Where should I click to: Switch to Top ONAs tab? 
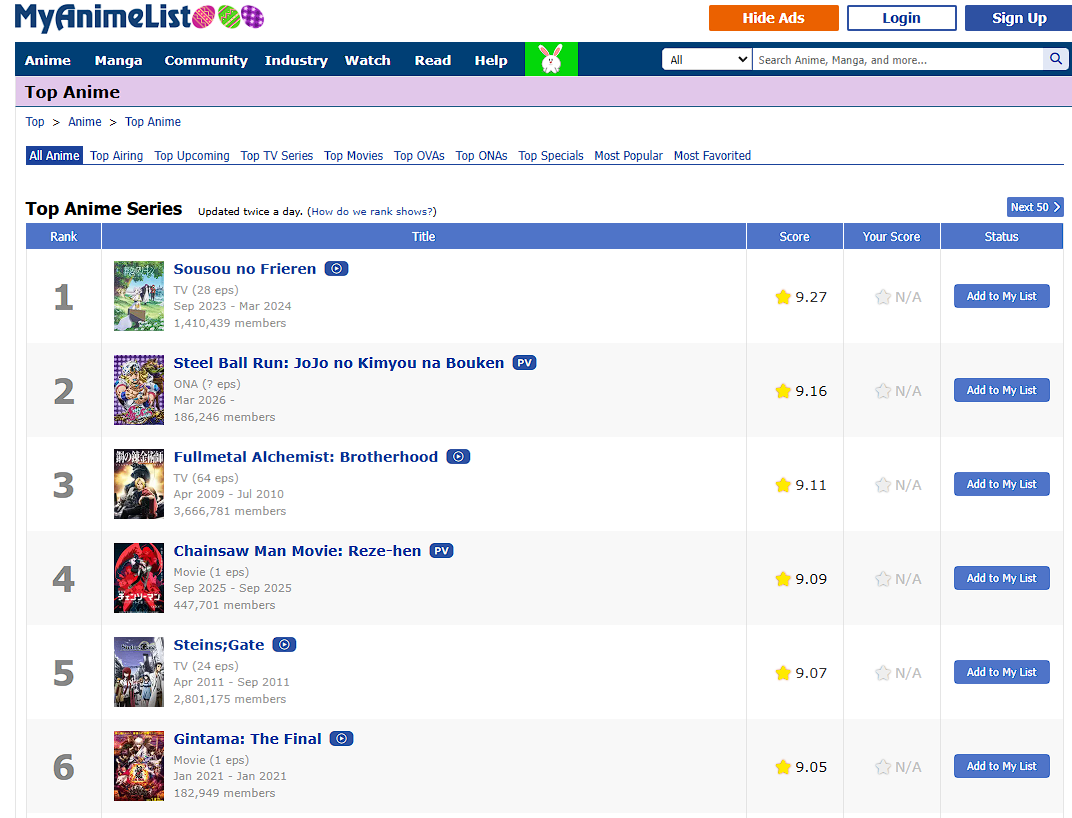481,155
